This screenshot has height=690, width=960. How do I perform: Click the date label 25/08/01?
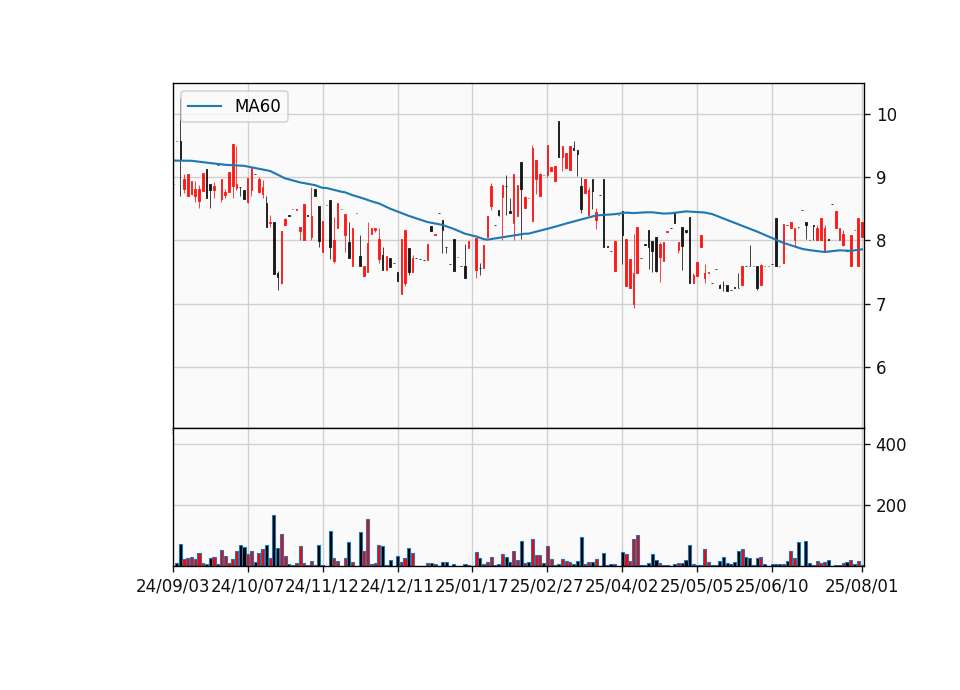tap(861, 586)
